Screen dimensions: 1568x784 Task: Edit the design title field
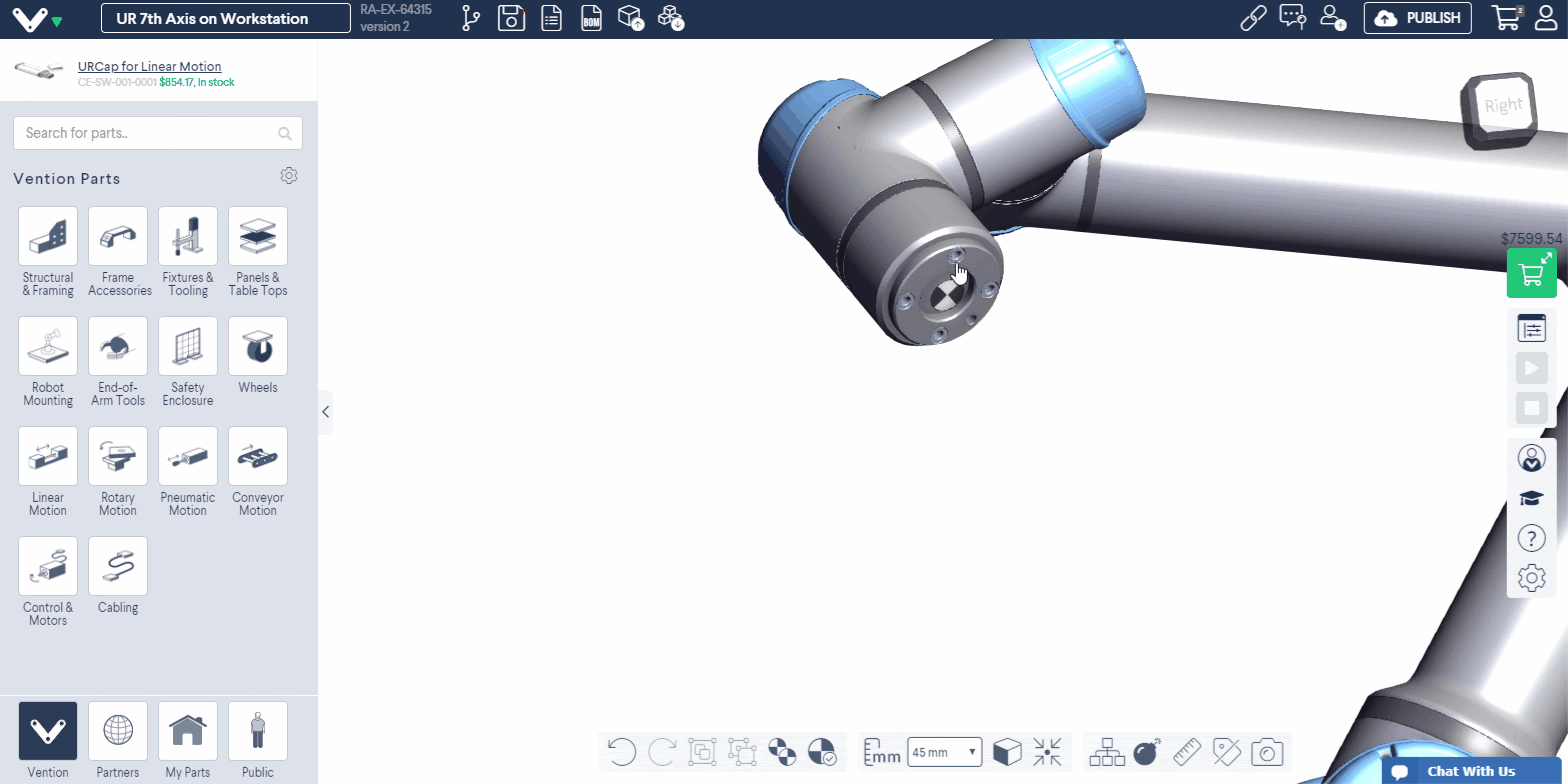[x=226, y=18]
